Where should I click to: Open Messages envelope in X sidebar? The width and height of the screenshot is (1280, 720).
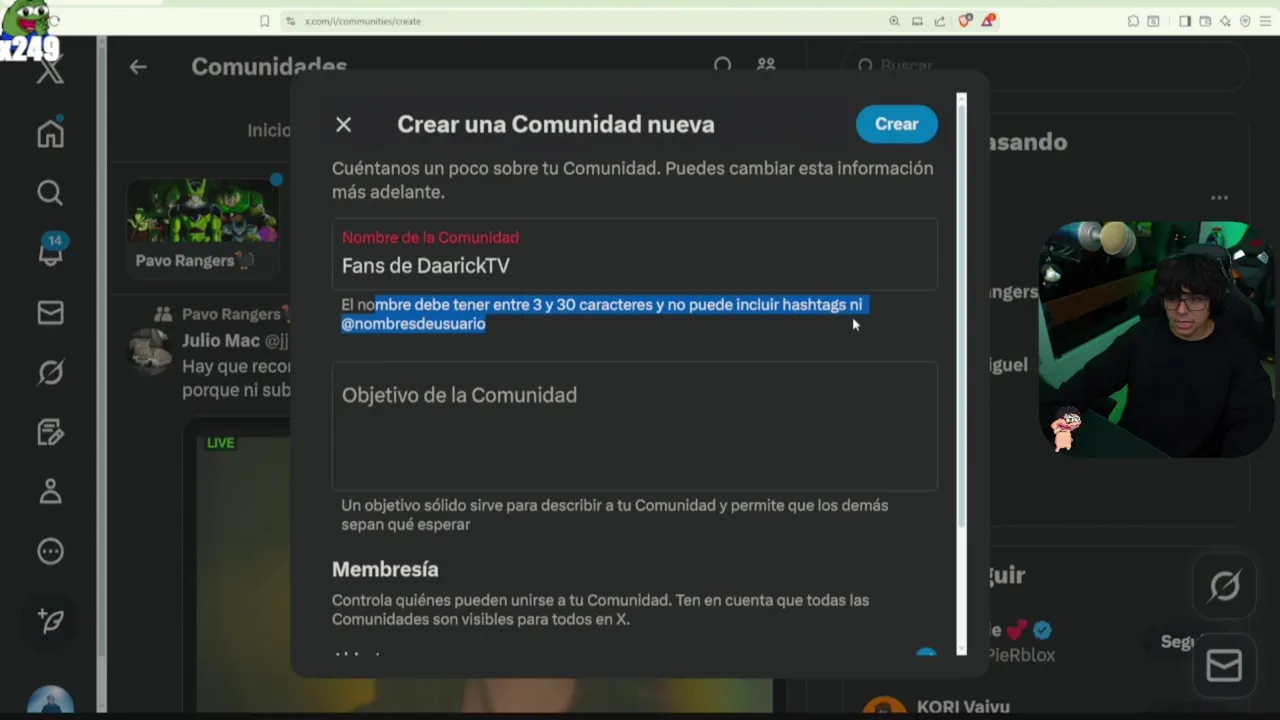click(50, 313)
